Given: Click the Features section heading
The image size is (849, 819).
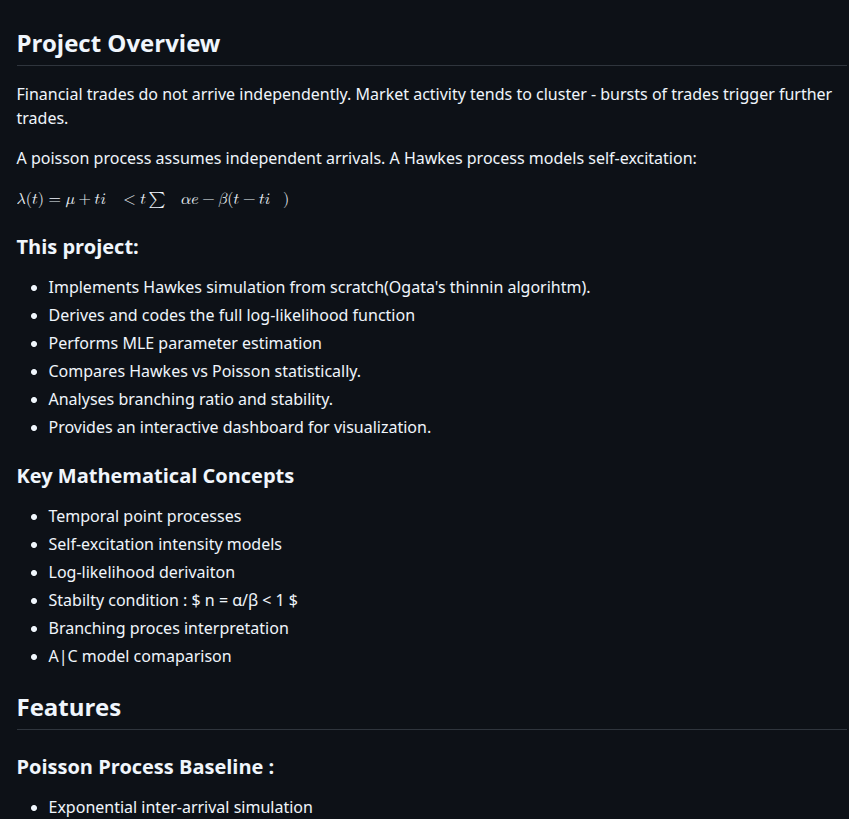Looking at the screenshot, I should coord(69,708).
